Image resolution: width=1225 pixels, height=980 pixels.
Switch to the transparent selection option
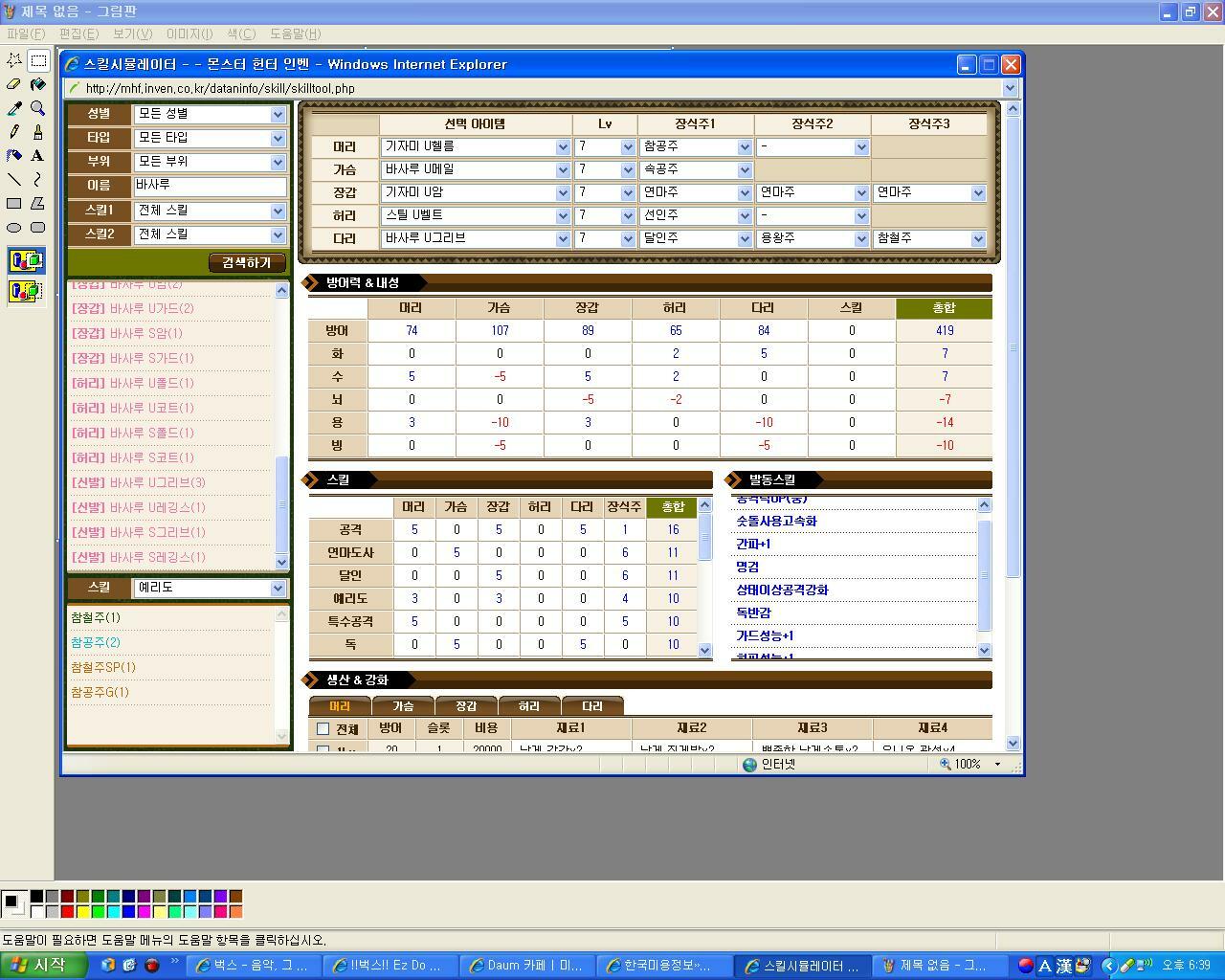click(26, 291)
